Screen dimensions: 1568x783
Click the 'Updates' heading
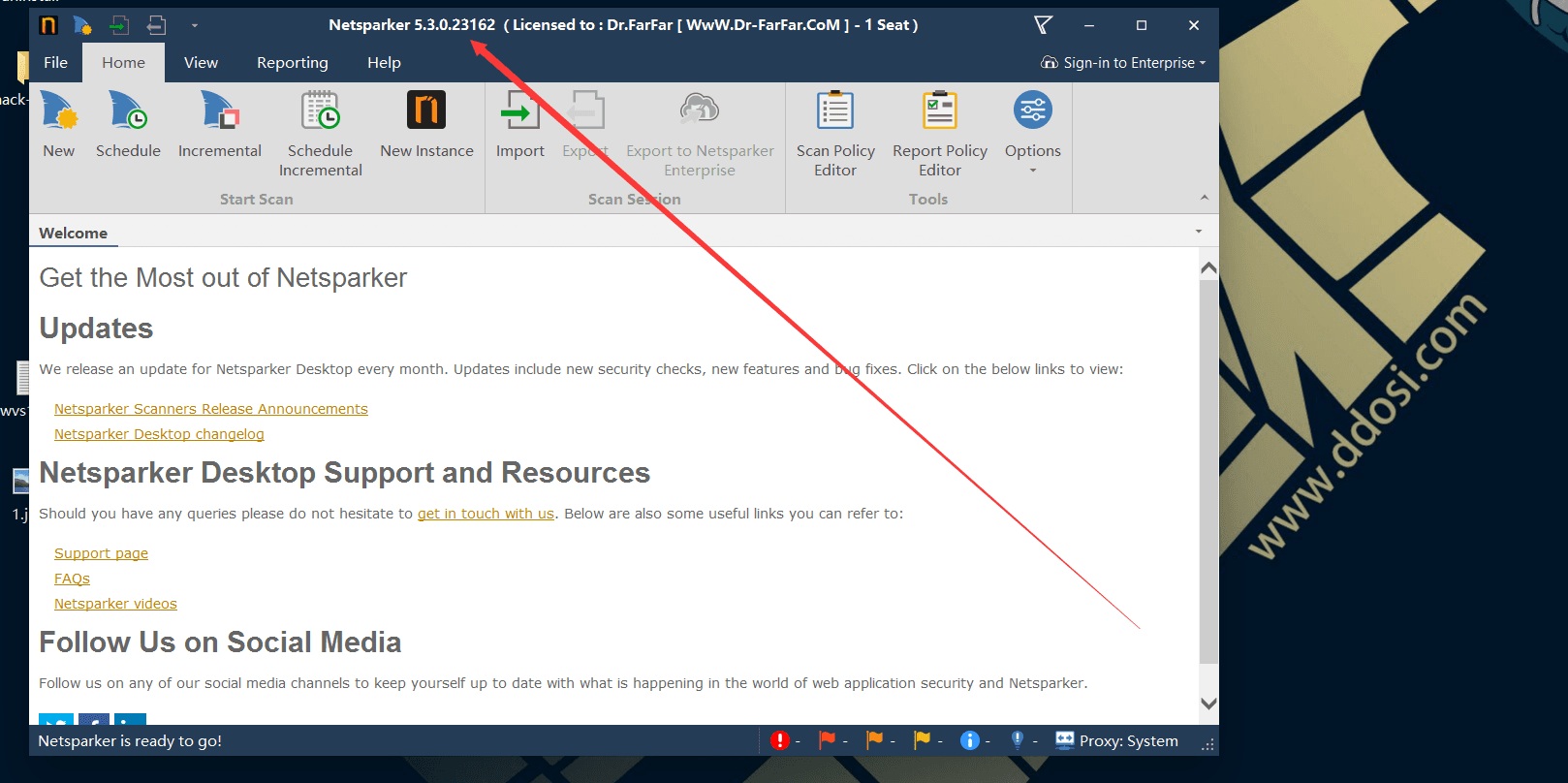tap(96, 329)
